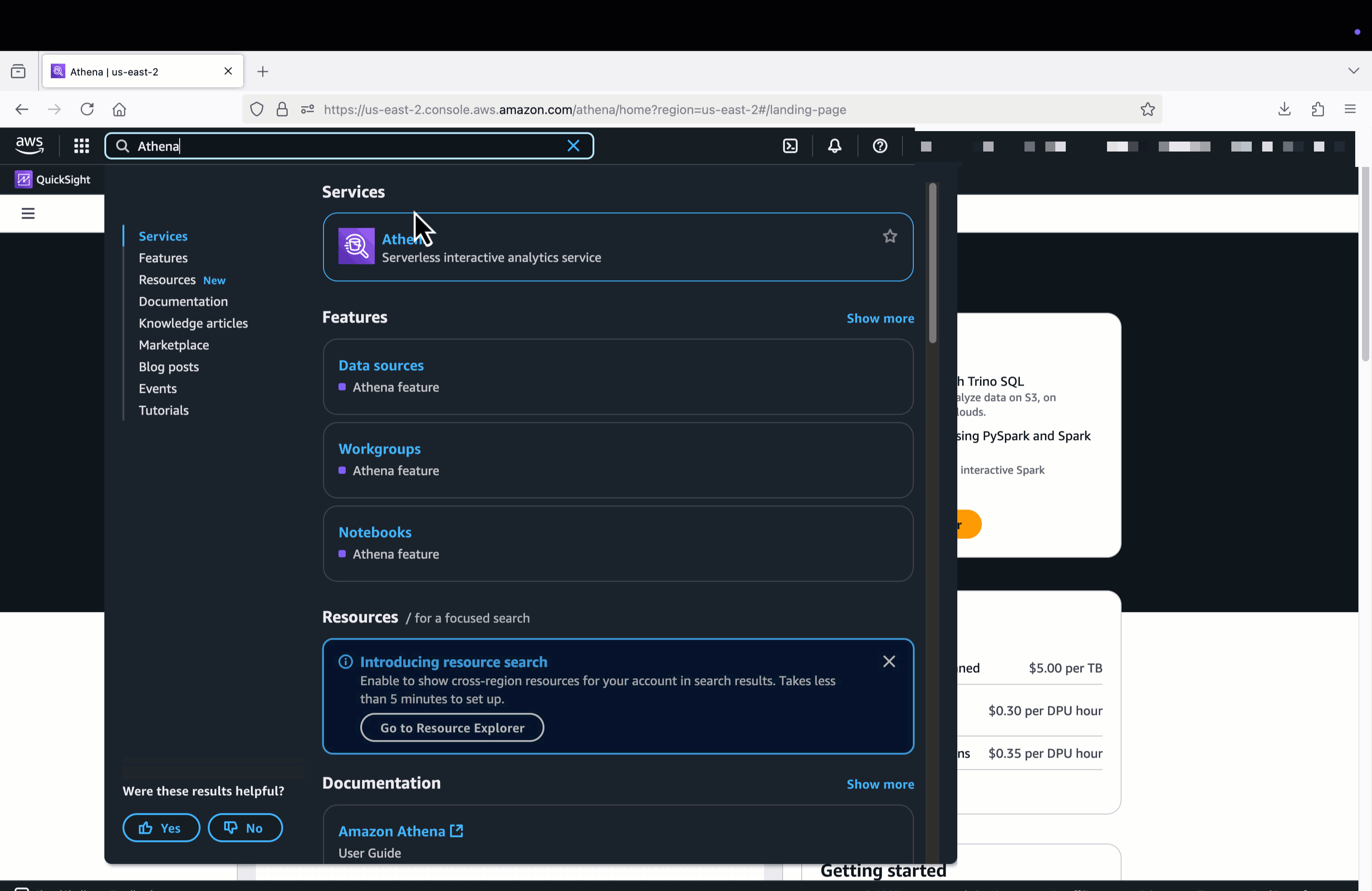Open the hamburger side navigation menu

tap(28, 214)
